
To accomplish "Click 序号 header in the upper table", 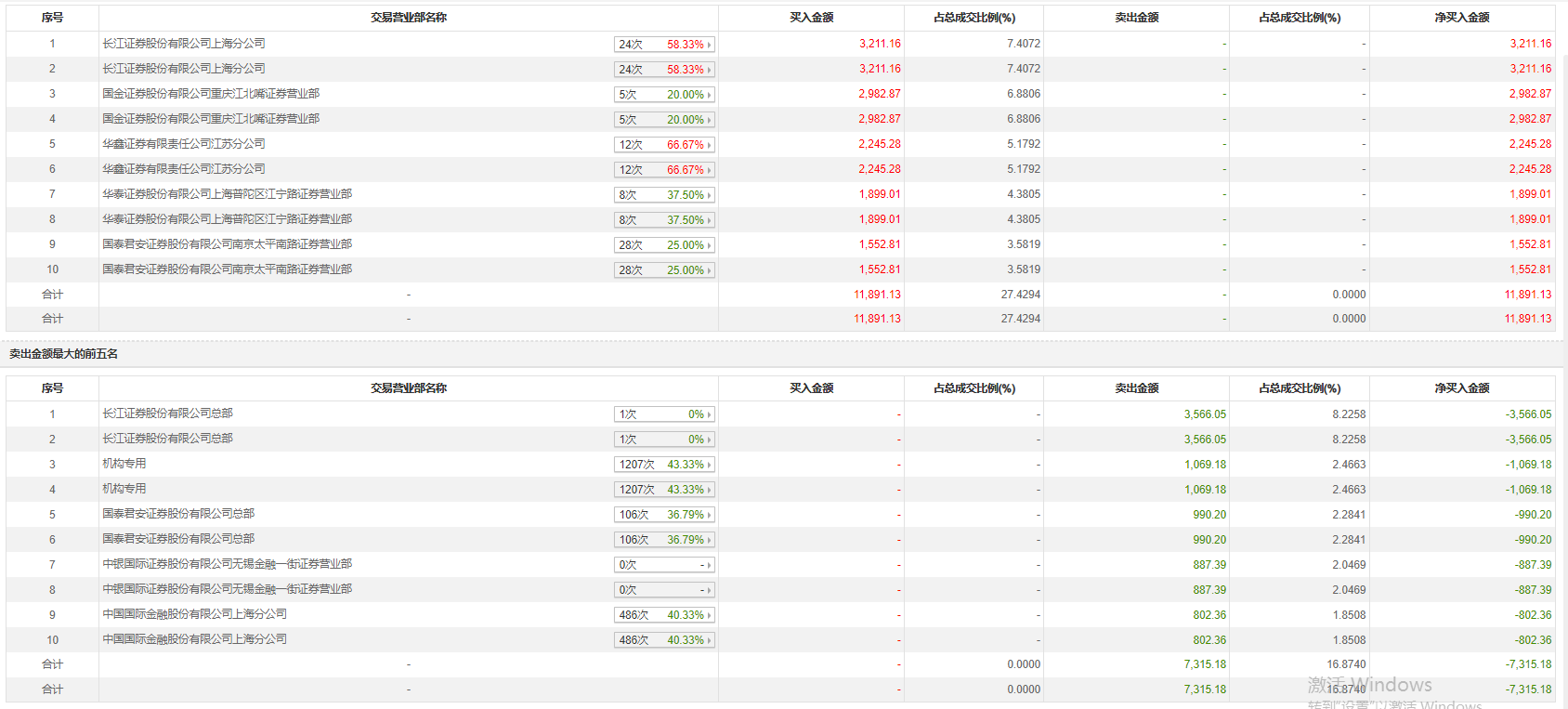I will (52, 18).
